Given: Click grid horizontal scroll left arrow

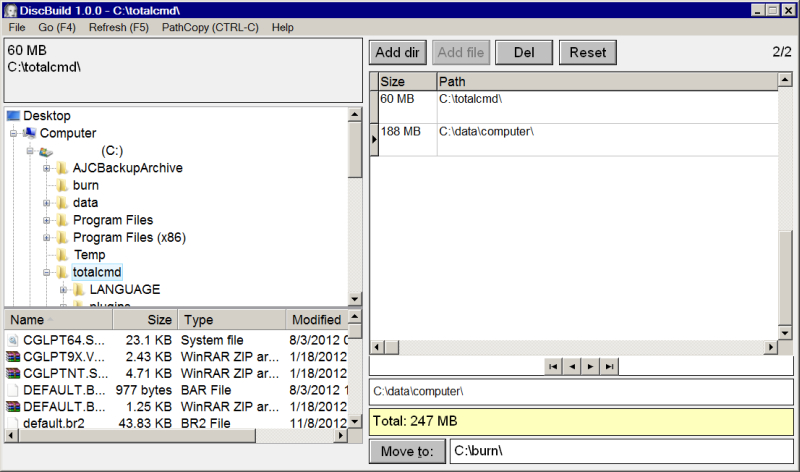Looking at the screenshot, I should pyautogui.click(x=377, y=347).
